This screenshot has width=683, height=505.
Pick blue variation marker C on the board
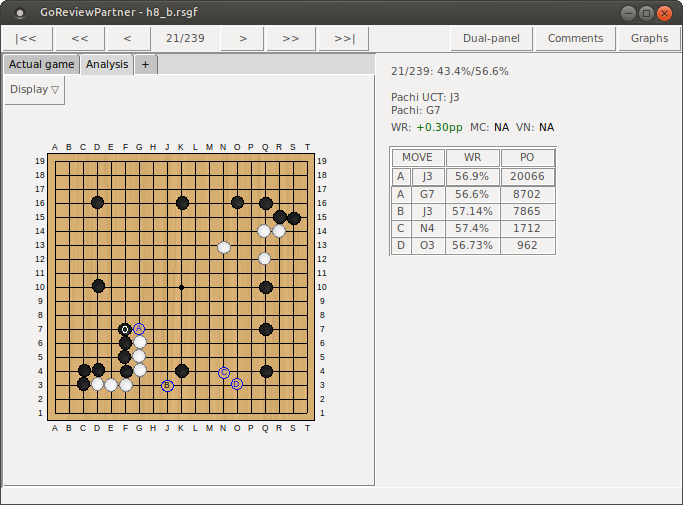pyautogui.click(x=224, y=372)
